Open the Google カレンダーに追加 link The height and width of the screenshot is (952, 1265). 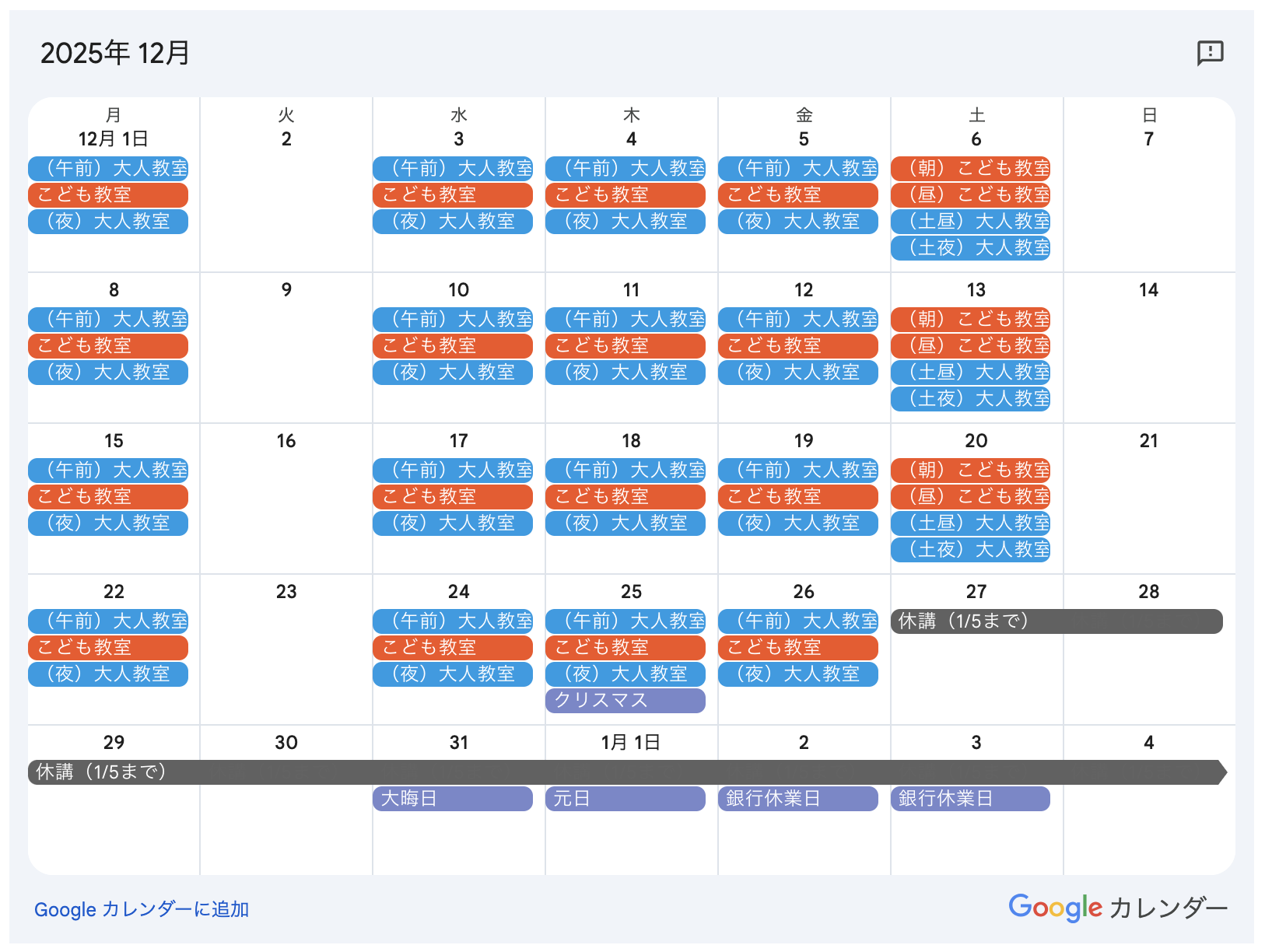coord(142,909)
